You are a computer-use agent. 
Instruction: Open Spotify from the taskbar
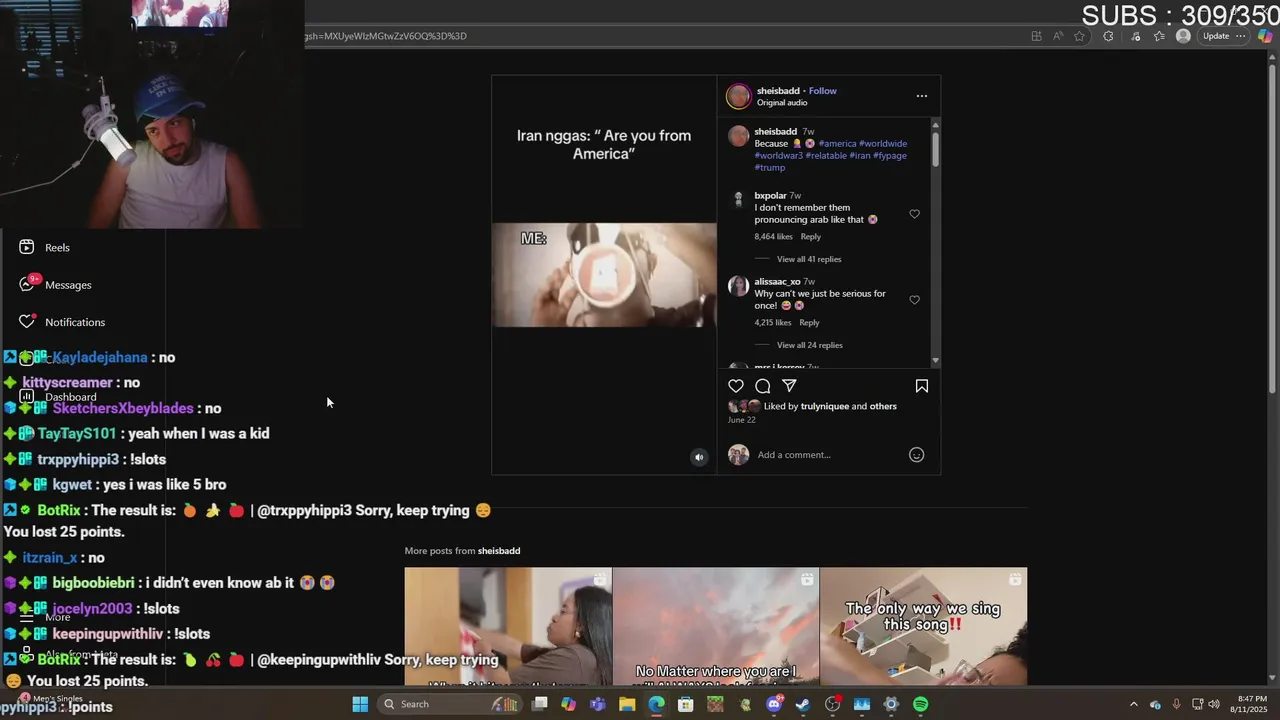[x=921, y=704]
